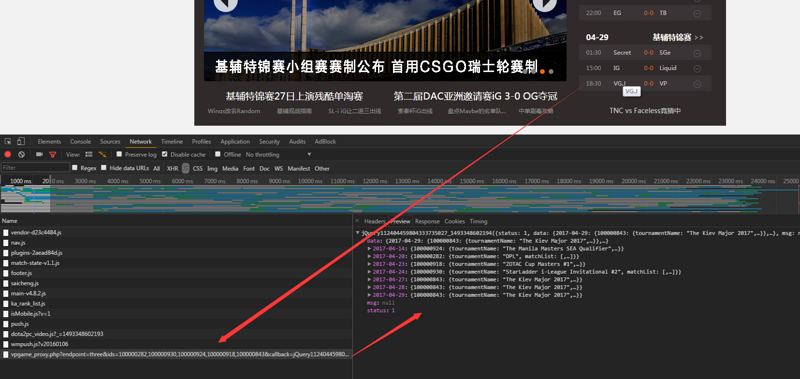Show the request Headers tab
Image resolution: width=800 pixels, height=379 pixels.
pos(374,221)
